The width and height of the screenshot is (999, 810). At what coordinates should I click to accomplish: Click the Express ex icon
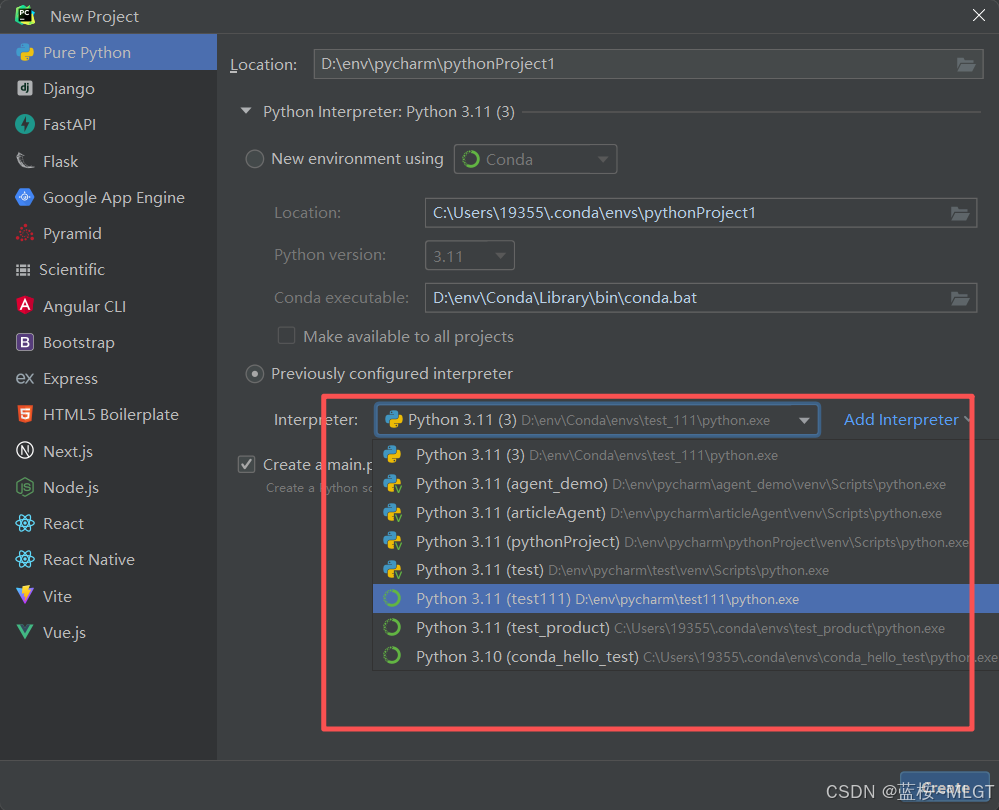24,379
